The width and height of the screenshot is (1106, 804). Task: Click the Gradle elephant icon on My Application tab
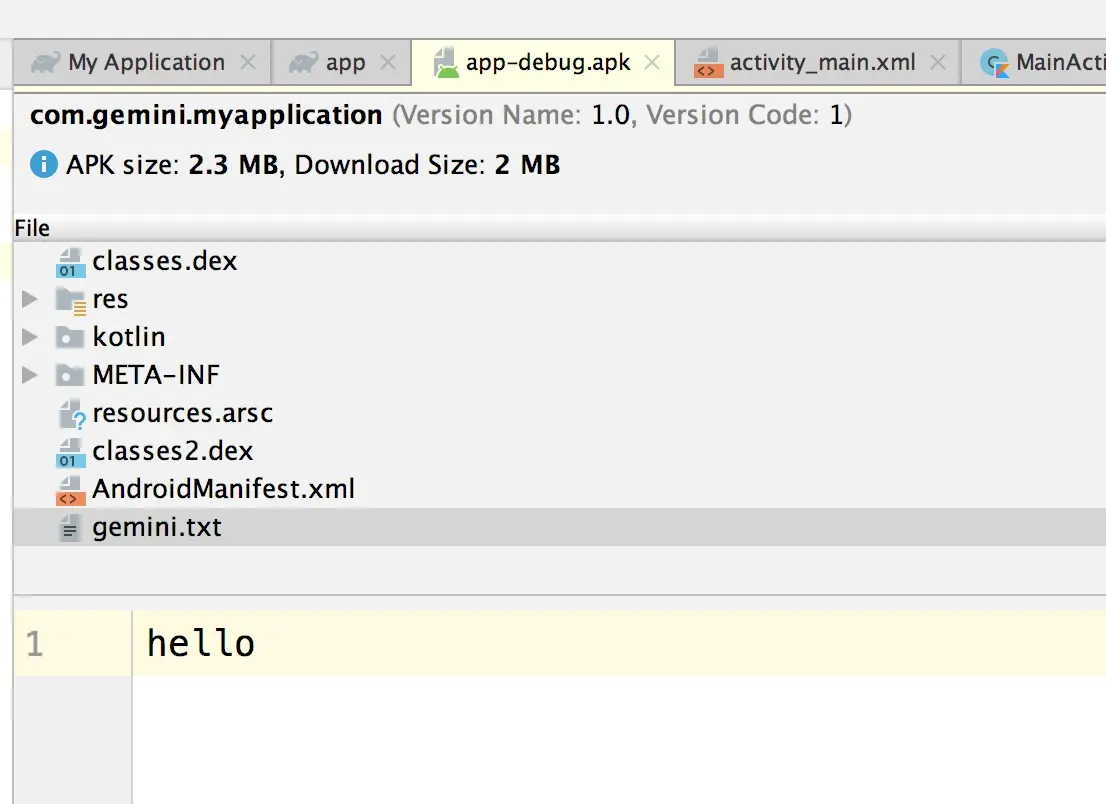(46, 63)
